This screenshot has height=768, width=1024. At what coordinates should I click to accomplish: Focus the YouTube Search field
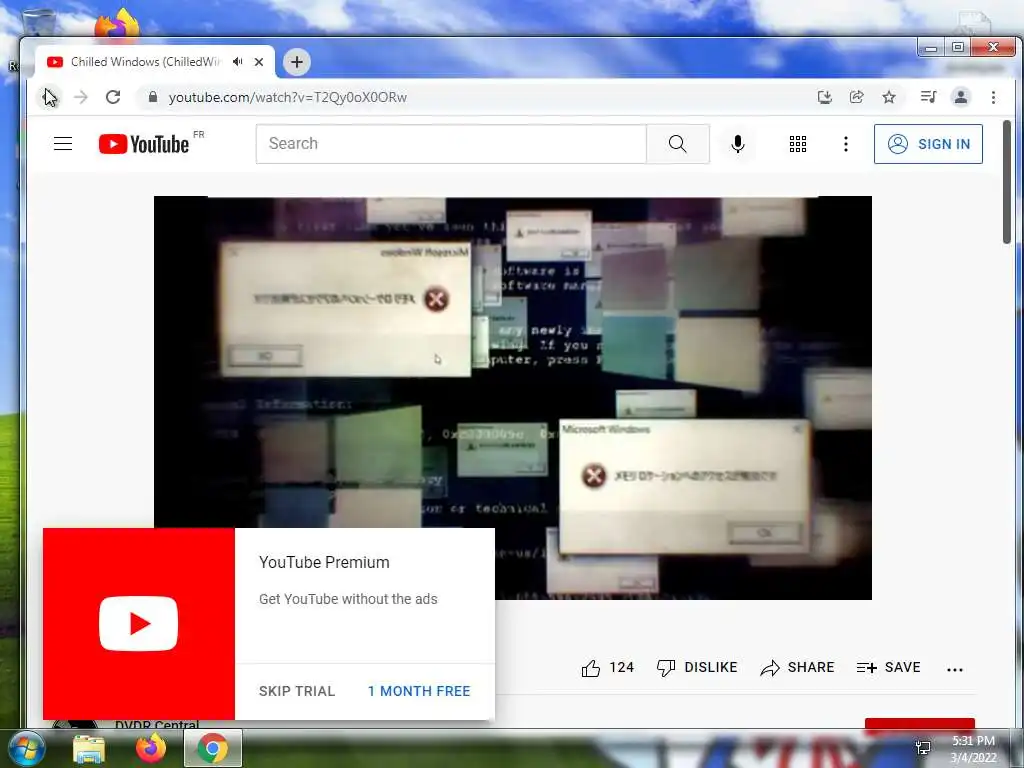(x=451, y=144)
